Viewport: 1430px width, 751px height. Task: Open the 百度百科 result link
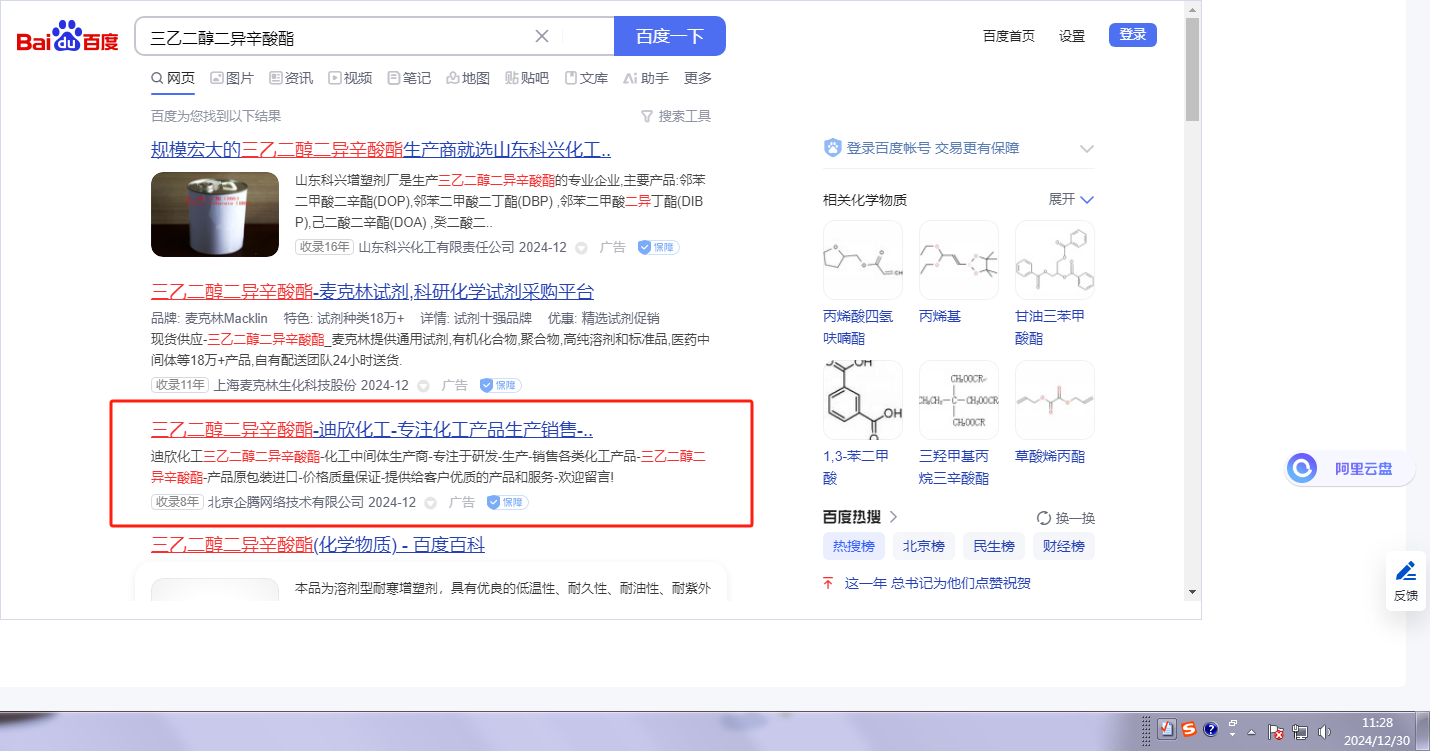point(317,545)
